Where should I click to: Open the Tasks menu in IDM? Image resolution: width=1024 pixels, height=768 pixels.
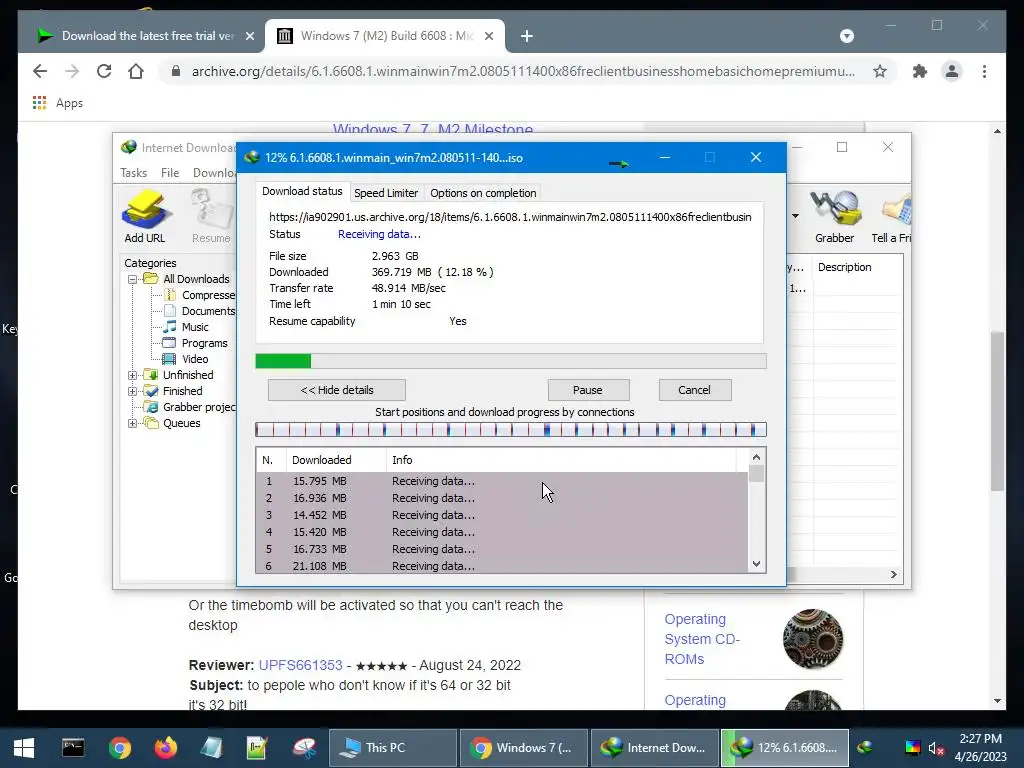click(x=133, y=172)
